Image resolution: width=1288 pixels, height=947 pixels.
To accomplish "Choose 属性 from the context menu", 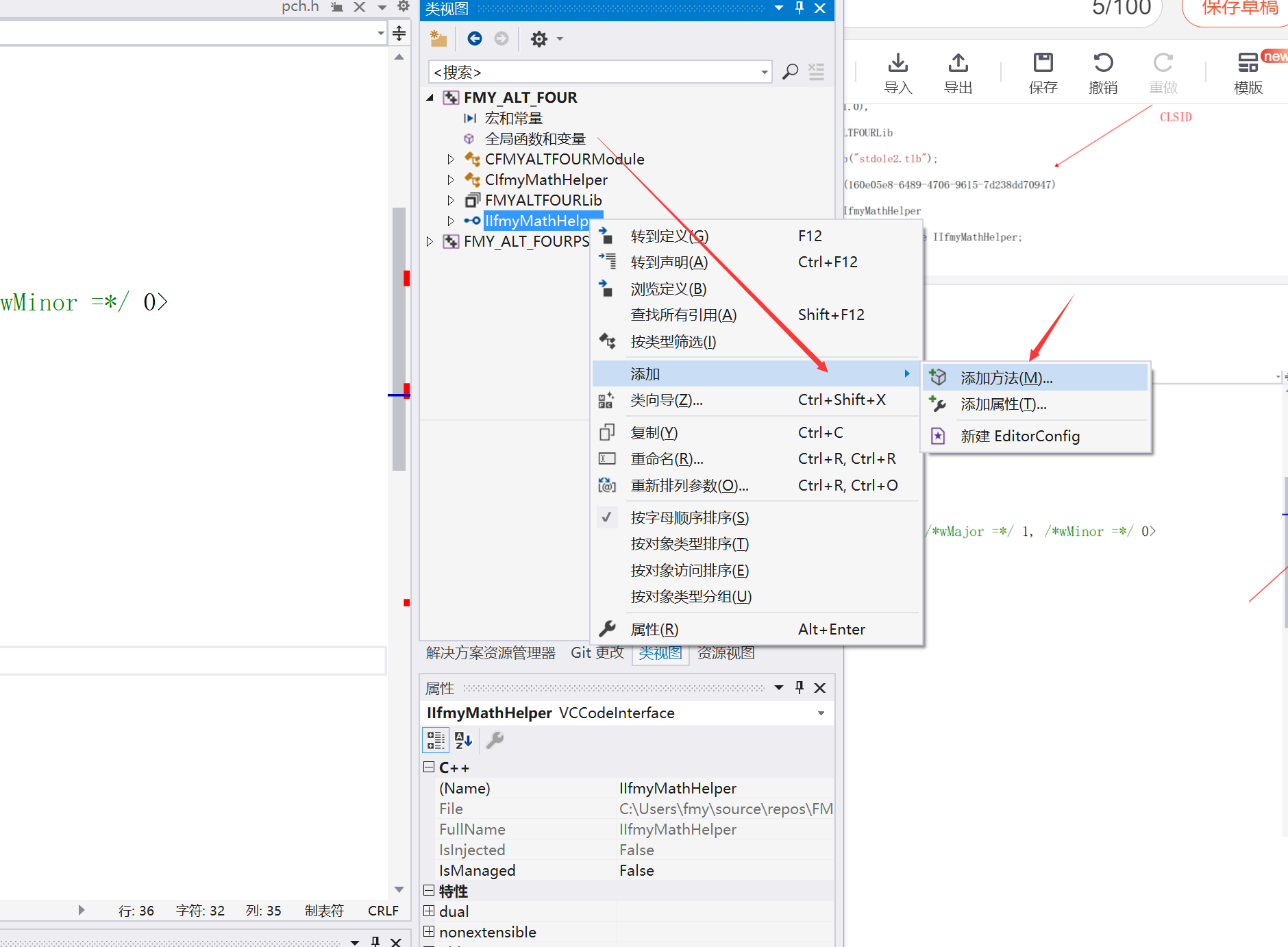I will (755, 630).
